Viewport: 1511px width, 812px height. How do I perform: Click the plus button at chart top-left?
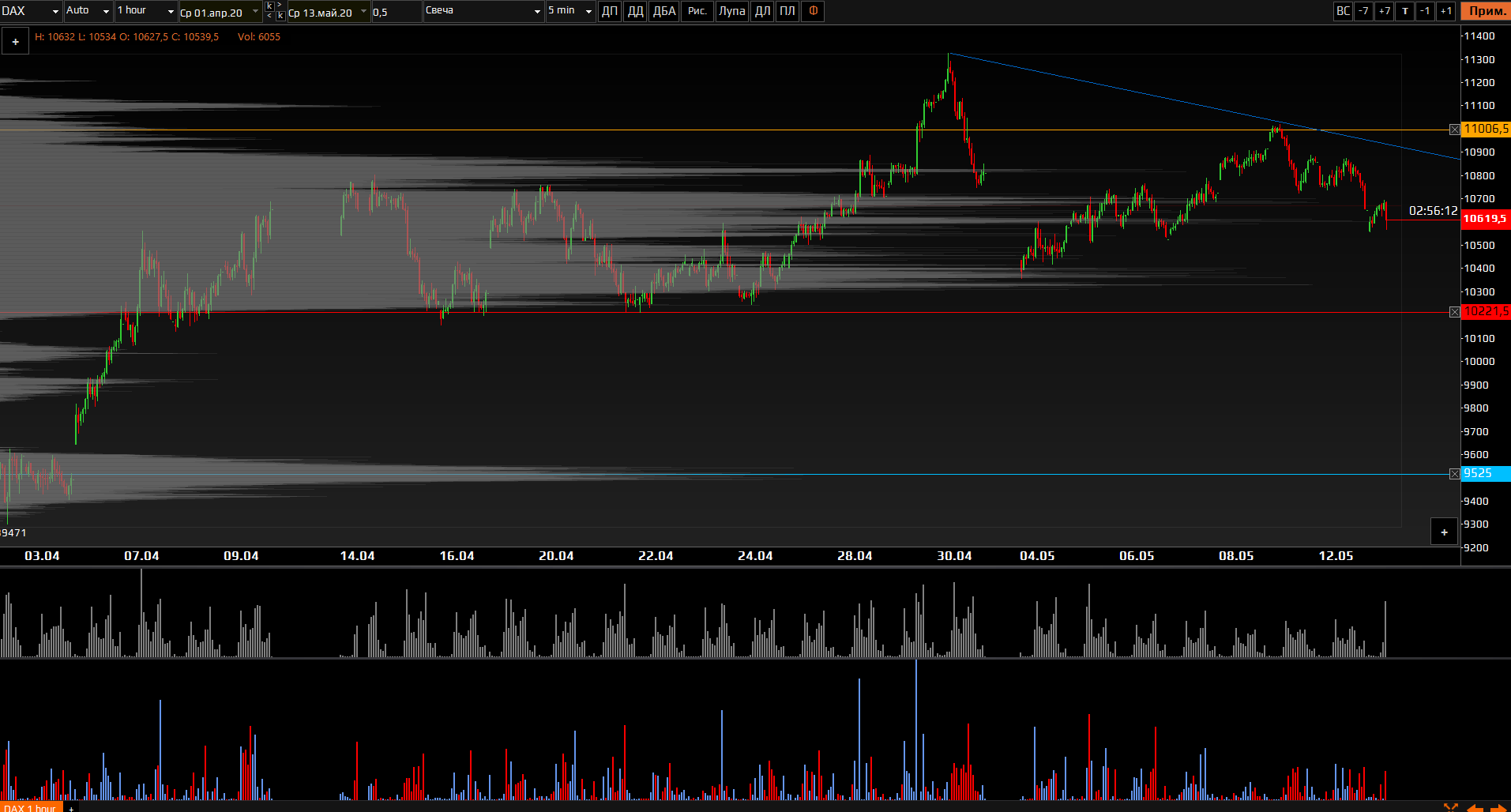[15, 42]
